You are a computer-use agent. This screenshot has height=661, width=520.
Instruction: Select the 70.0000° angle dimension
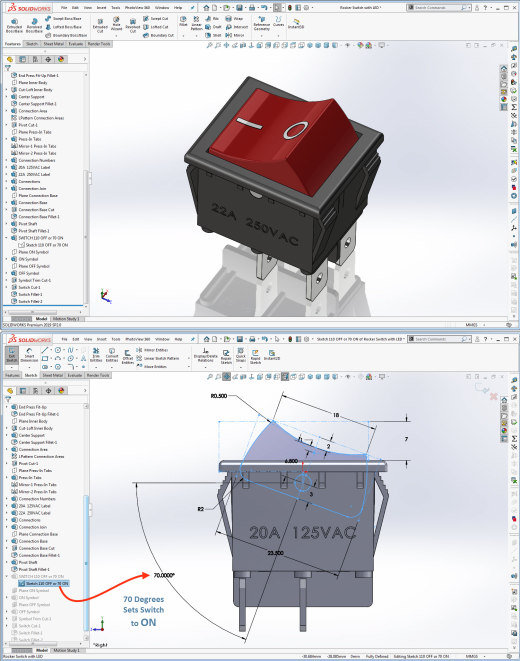[x=164, y=575]
